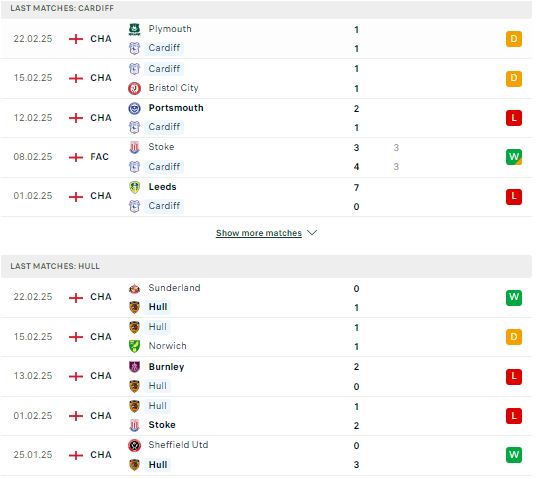The height and width of the screenshot is (479, 540).
Task: Click the Sheffield Utd club crest
Action: tap(134, 446)
